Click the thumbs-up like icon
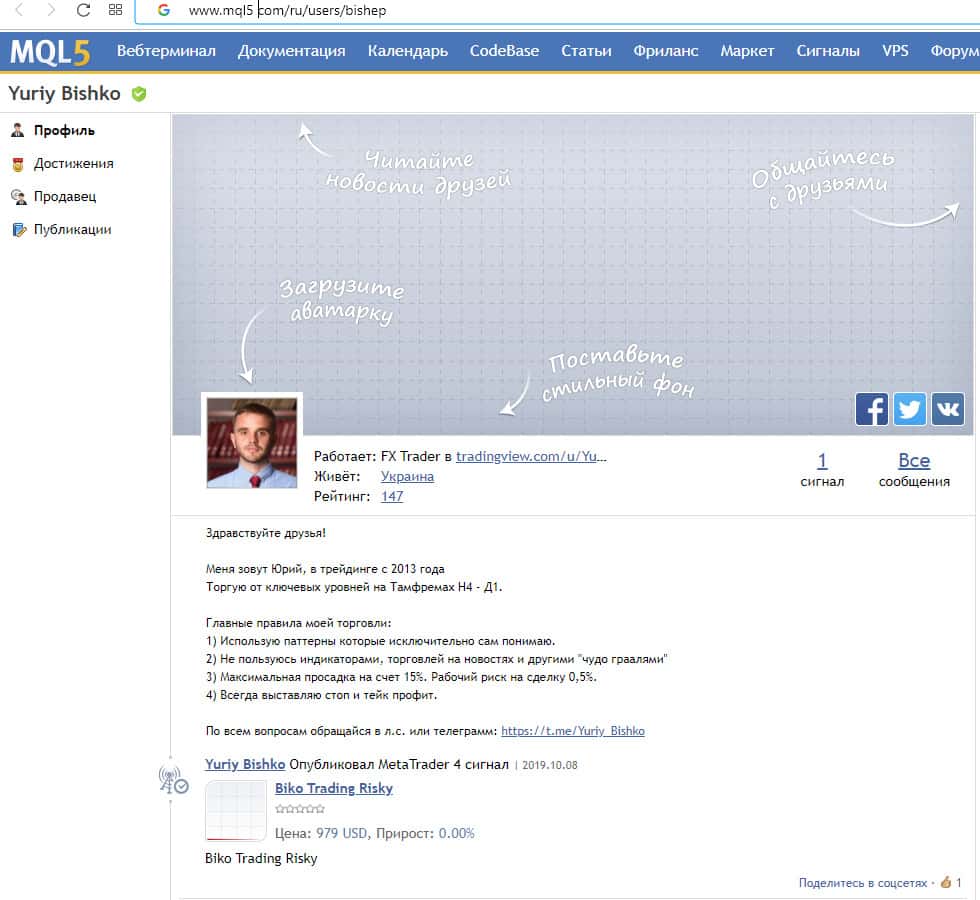980x900 pixels. pyautogui.click(x=946, y=882)
